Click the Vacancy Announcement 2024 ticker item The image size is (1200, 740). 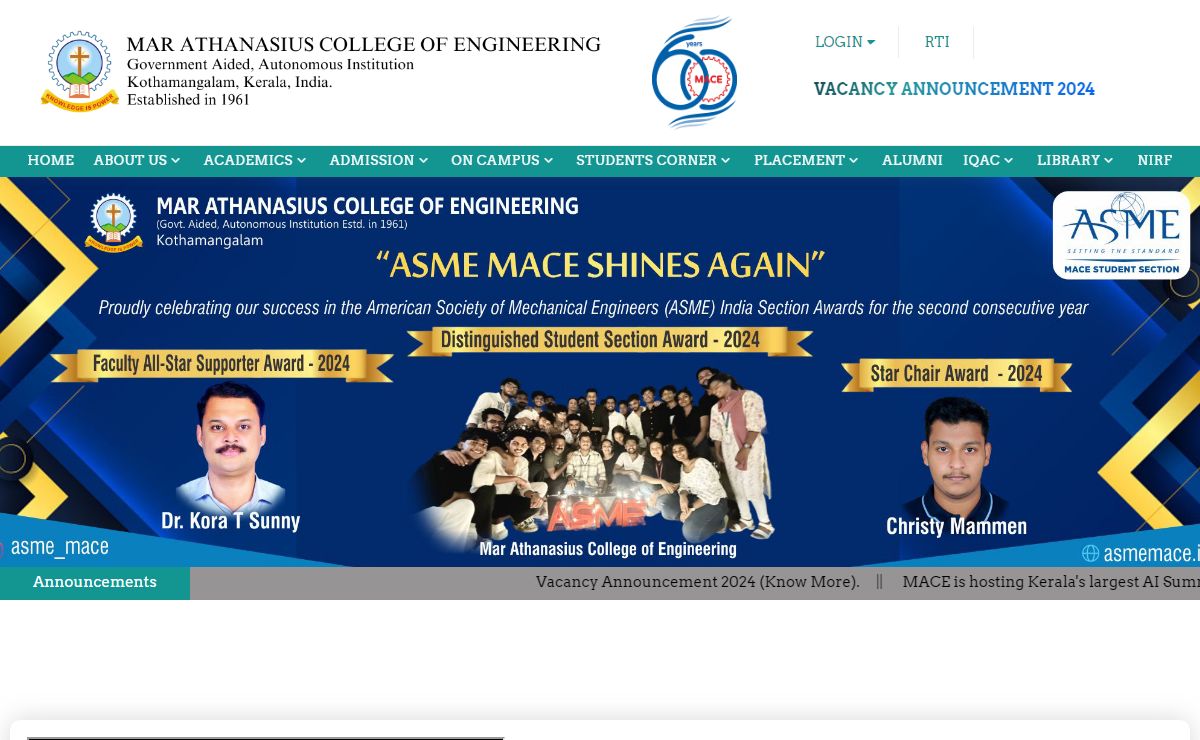(697, 582)
